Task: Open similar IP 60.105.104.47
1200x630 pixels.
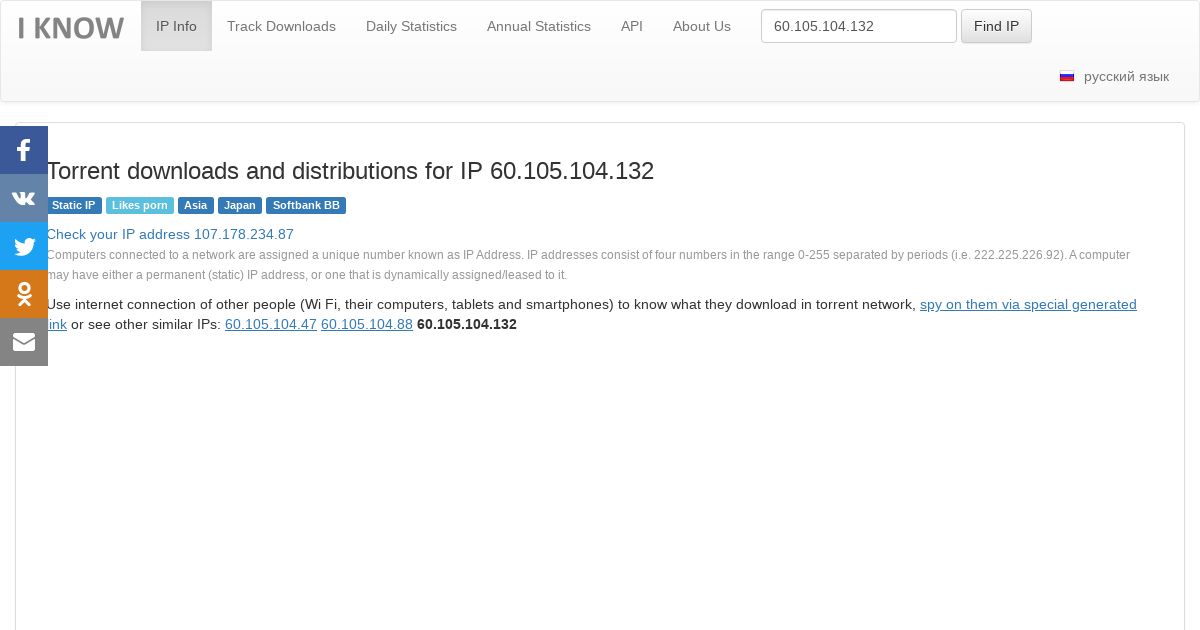Action: tap(271, 324)
